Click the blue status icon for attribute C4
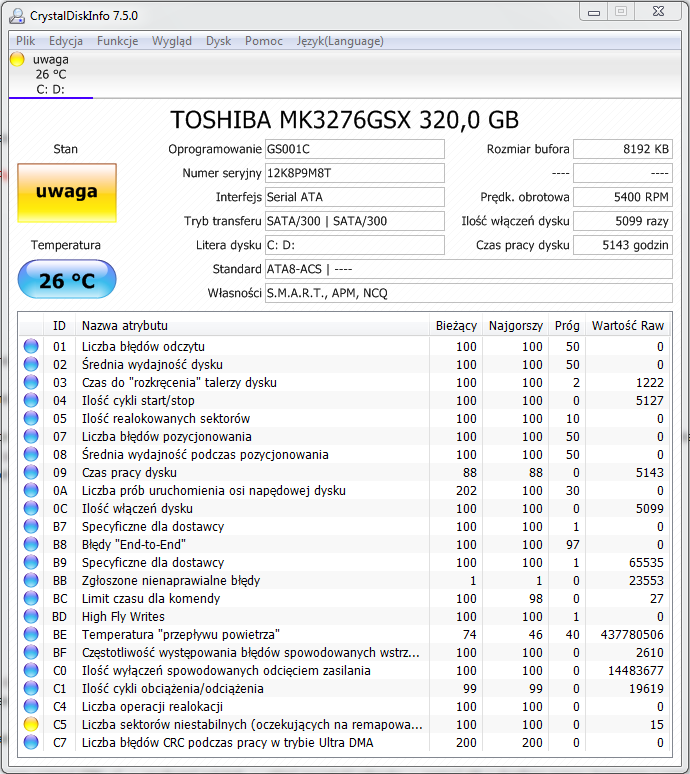 [31, 707]
